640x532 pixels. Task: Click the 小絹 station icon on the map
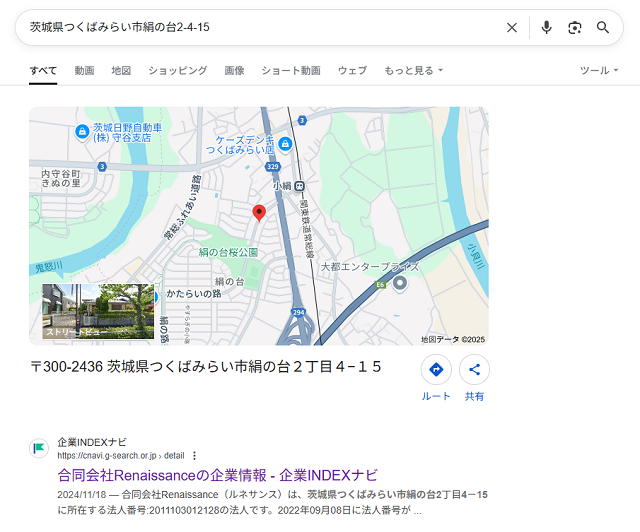(300, 186)
